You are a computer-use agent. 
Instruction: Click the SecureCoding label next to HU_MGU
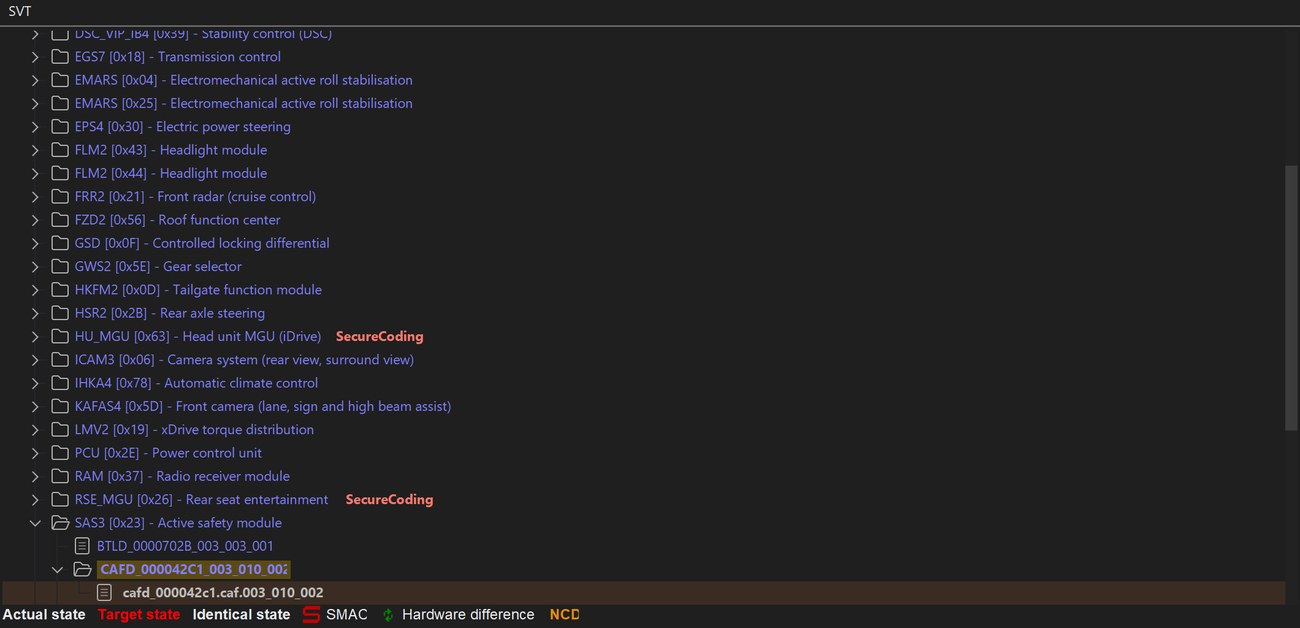click(x=379, y=337)
